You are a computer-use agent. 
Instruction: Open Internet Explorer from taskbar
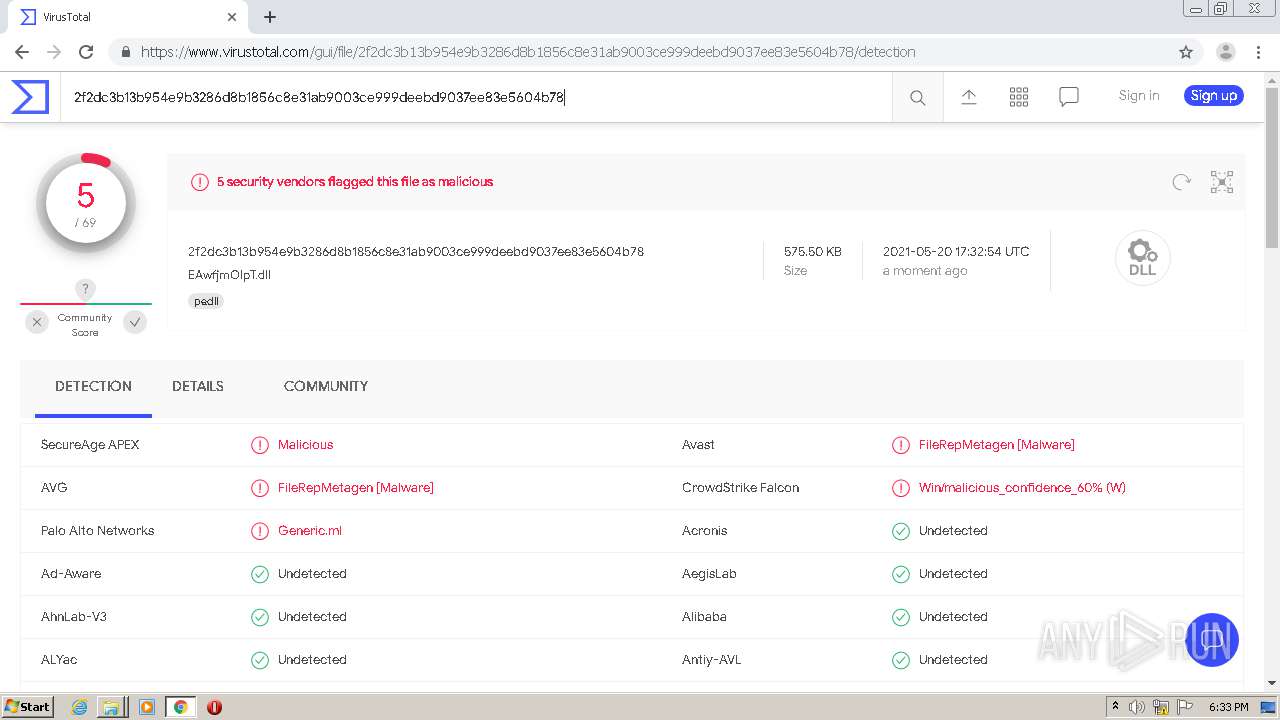click(79, 707)
